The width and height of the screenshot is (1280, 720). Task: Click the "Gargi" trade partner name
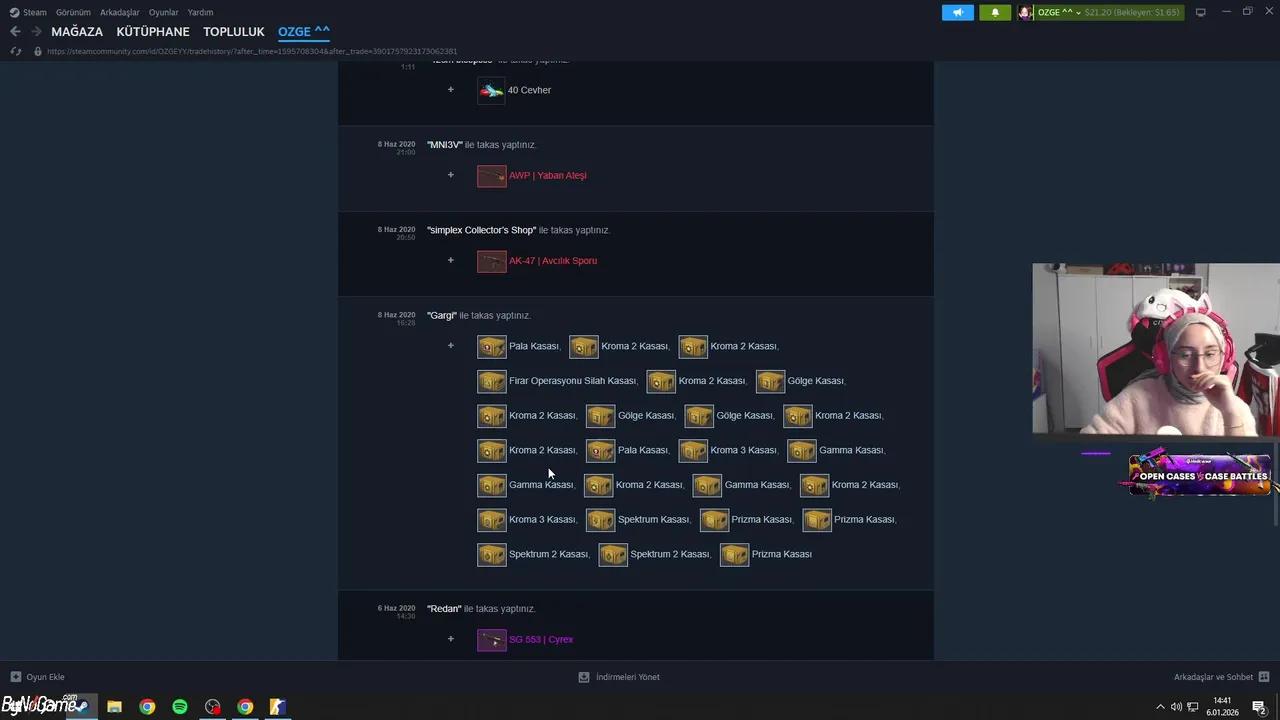coord(442,316)
